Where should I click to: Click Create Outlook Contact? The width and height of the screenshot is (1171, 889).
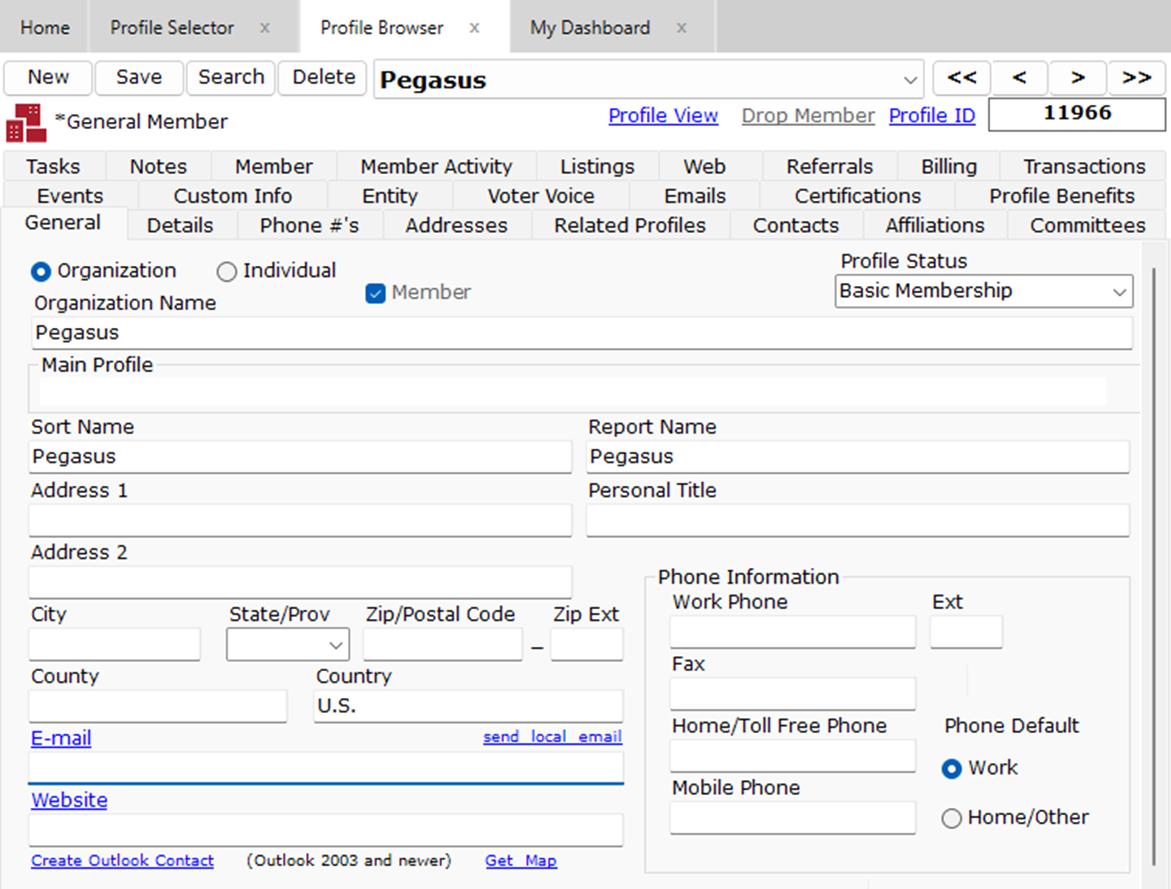coord(121,860)
